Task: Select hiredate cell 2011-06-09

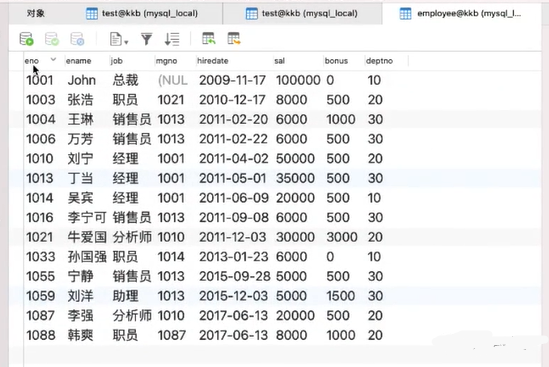Action: click(x=234, y=198)
